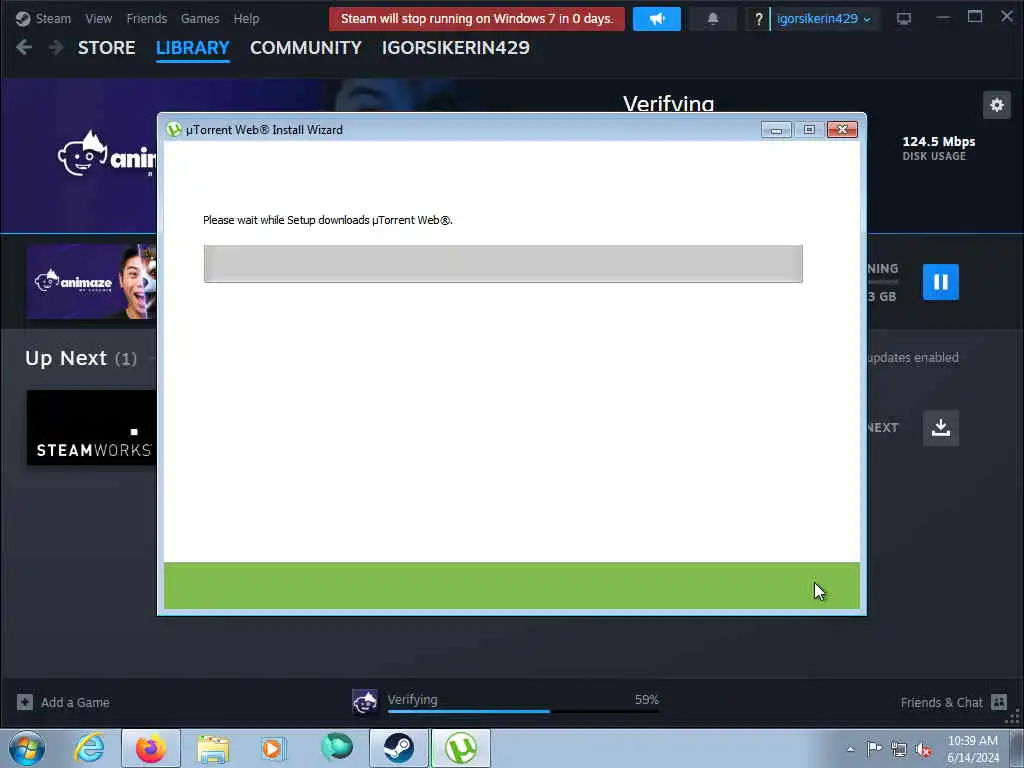1024x768 pixels.
Task: Toggle Steam Big Picture mode monitor icon
Action: click(904, 19)
